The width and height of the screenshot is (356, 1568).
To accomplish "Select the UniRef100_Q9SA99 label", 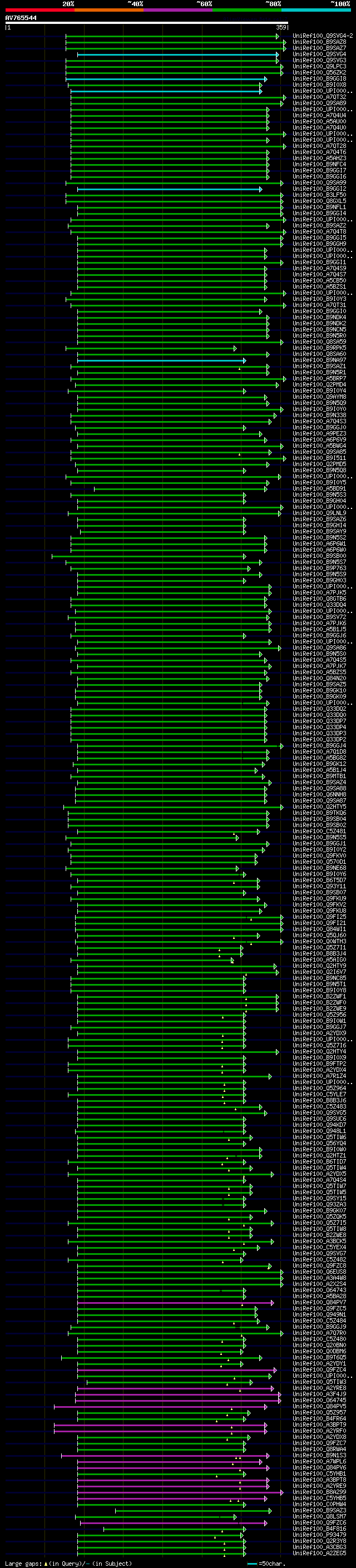I will coord(319,182).
